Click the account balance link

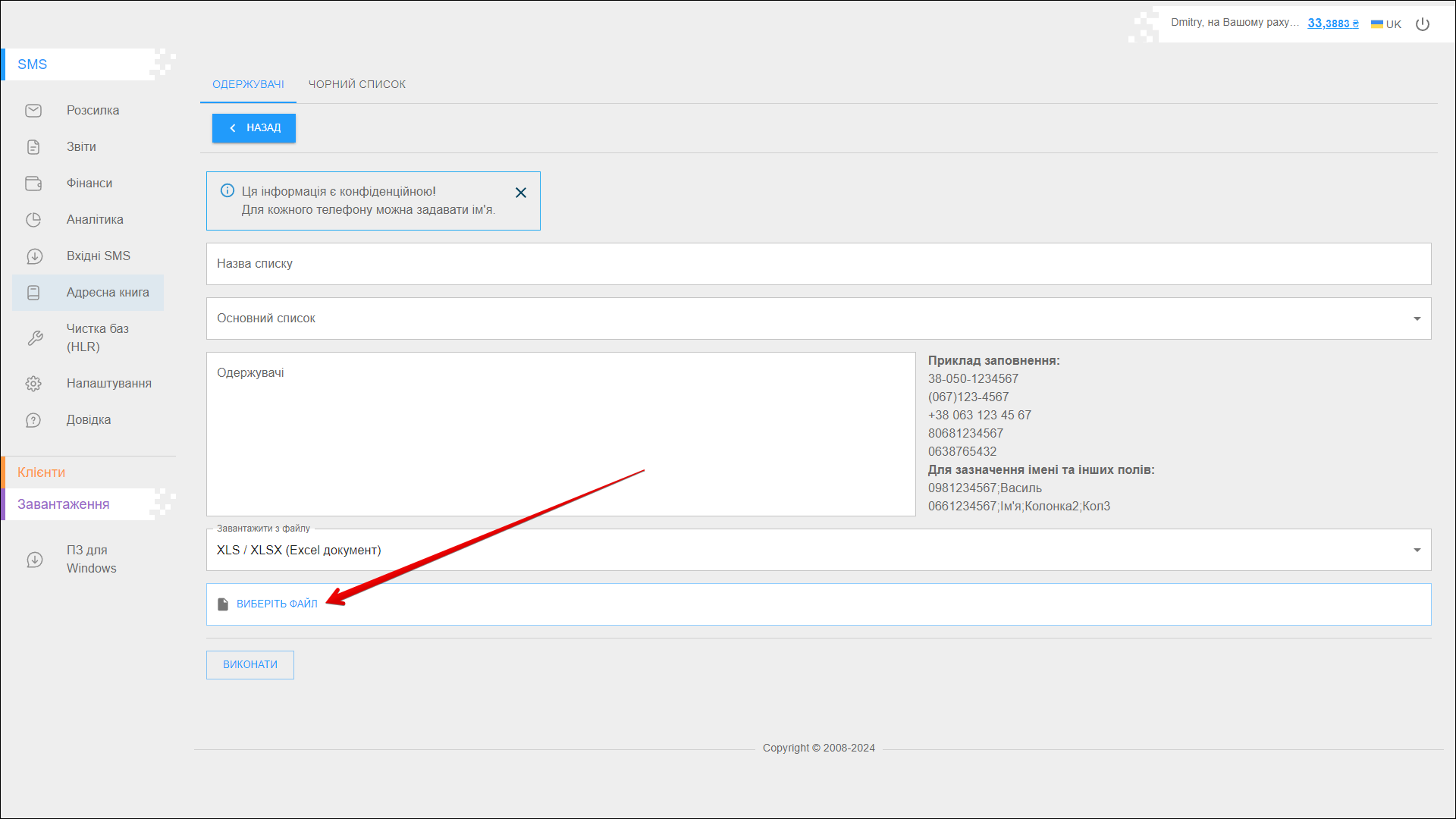pyautogui.click(x=1332, y=24)
